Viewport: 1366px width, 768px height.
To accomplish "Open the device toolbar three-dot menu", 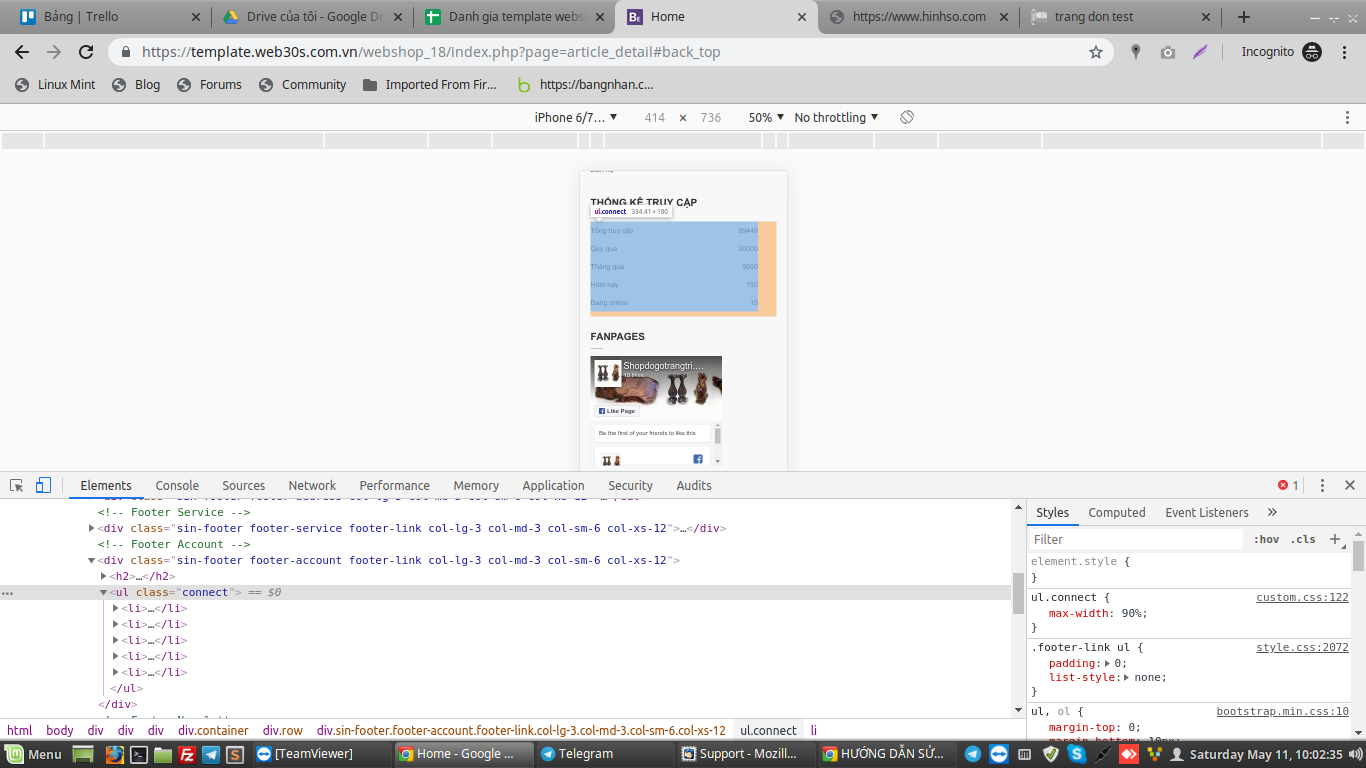I will [x=1347, y=117].
